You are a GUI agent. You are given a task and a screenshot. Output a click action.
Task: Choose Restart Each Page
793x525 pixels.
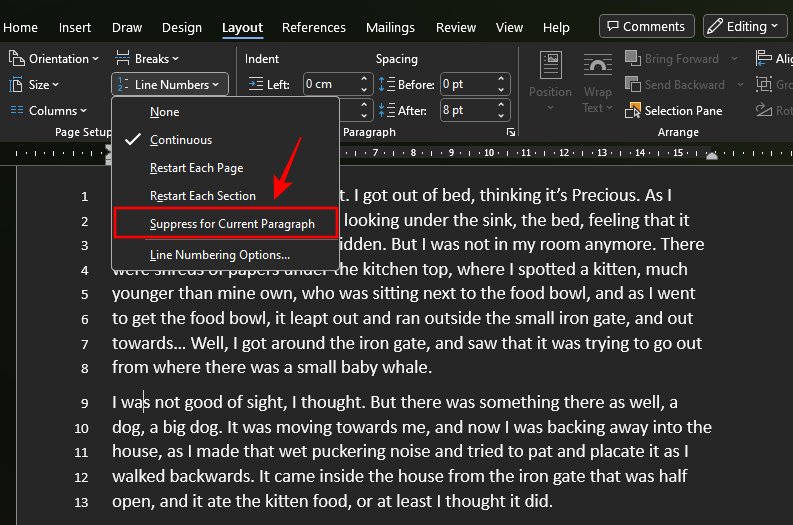click(x=226, y=167)
